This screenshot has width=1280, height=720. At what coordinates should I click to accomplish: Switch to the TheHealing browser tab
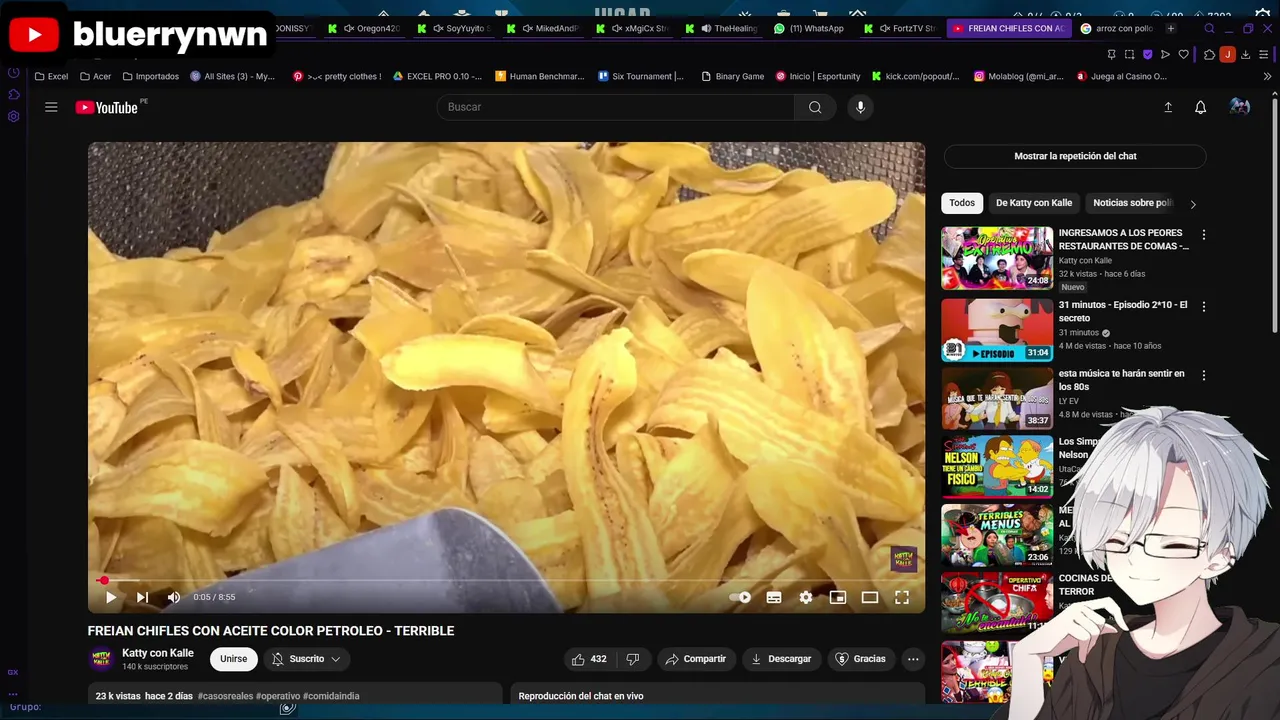727,29
